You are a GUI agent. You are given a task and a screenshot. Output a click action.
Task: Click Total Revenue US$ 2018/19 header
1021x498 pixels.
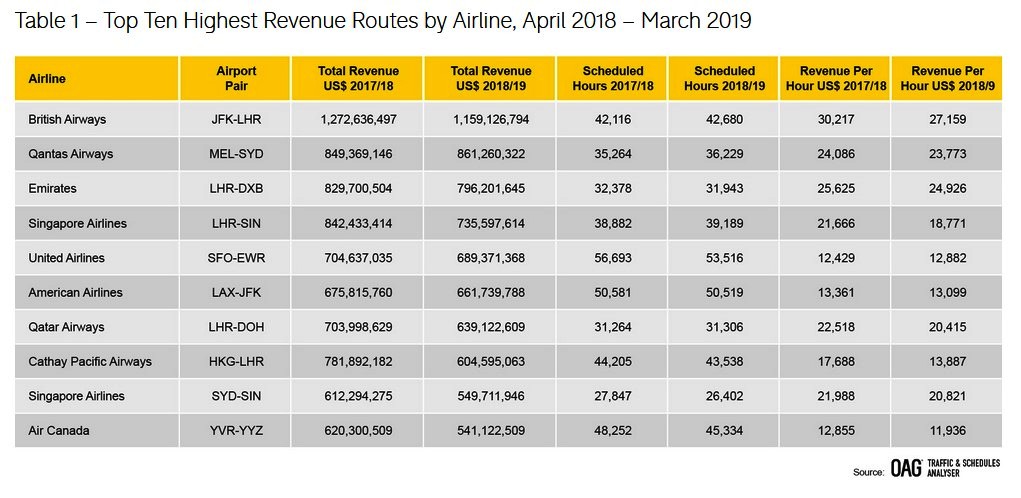(x=490, y=79)
